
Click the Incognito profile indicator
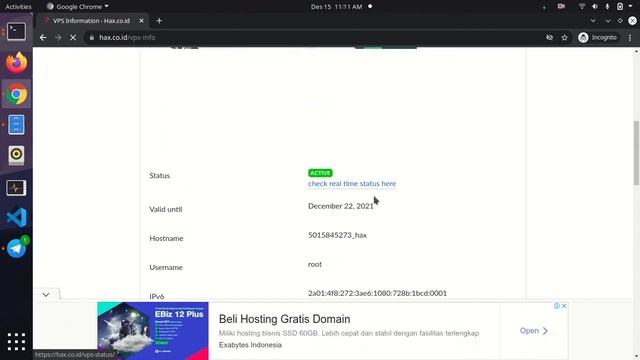pos(598,38)
